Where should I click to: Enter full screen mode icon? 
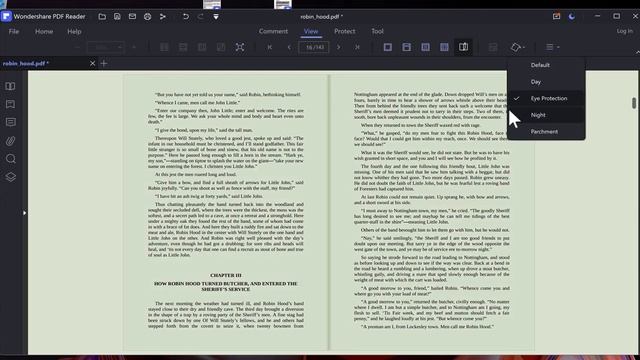(x=240, y=47)
